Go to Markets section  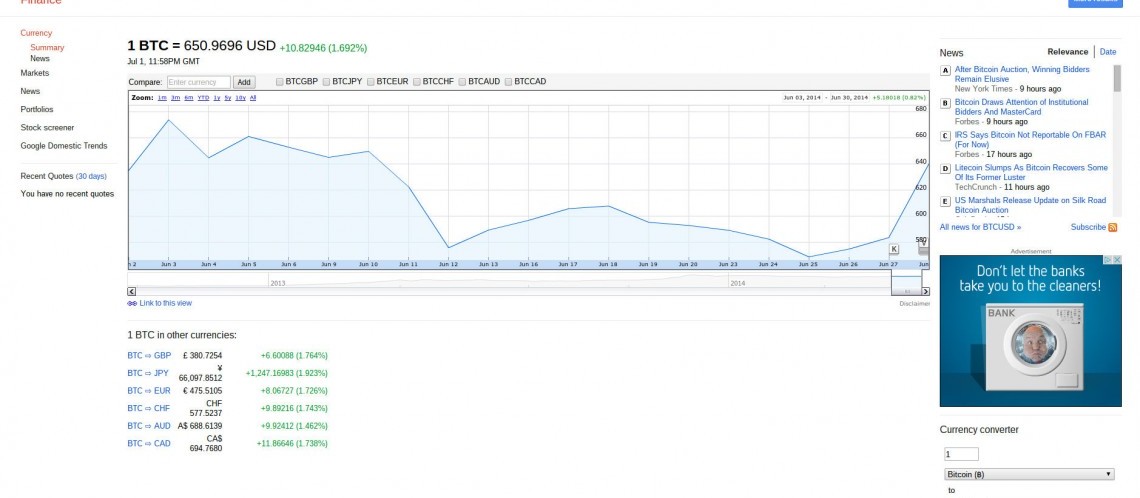tap(35, 73)
